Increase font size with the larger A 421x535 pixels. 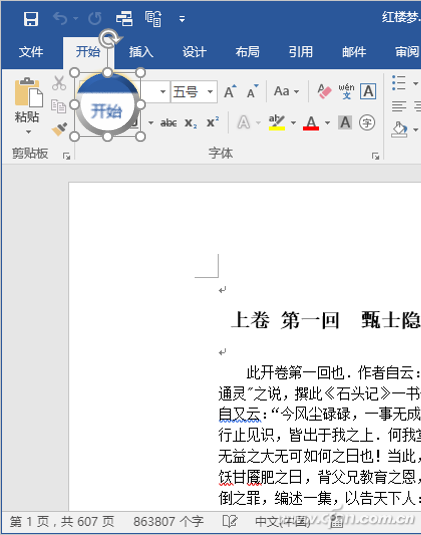(x=230, y=91)
